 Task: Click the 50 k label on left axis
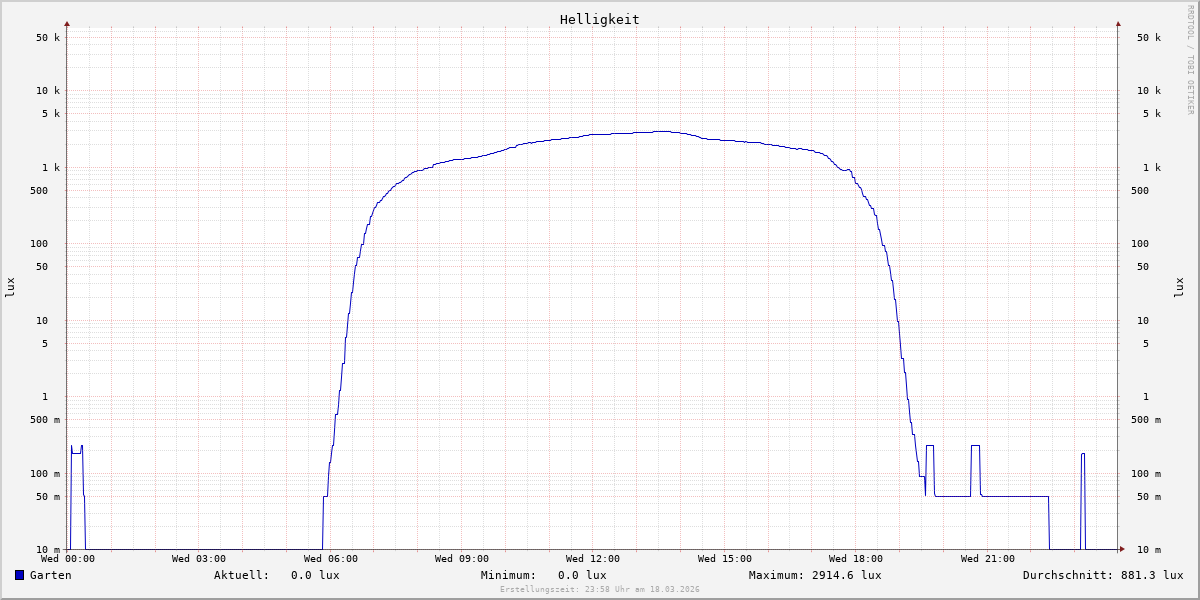[x=49, y=38]
